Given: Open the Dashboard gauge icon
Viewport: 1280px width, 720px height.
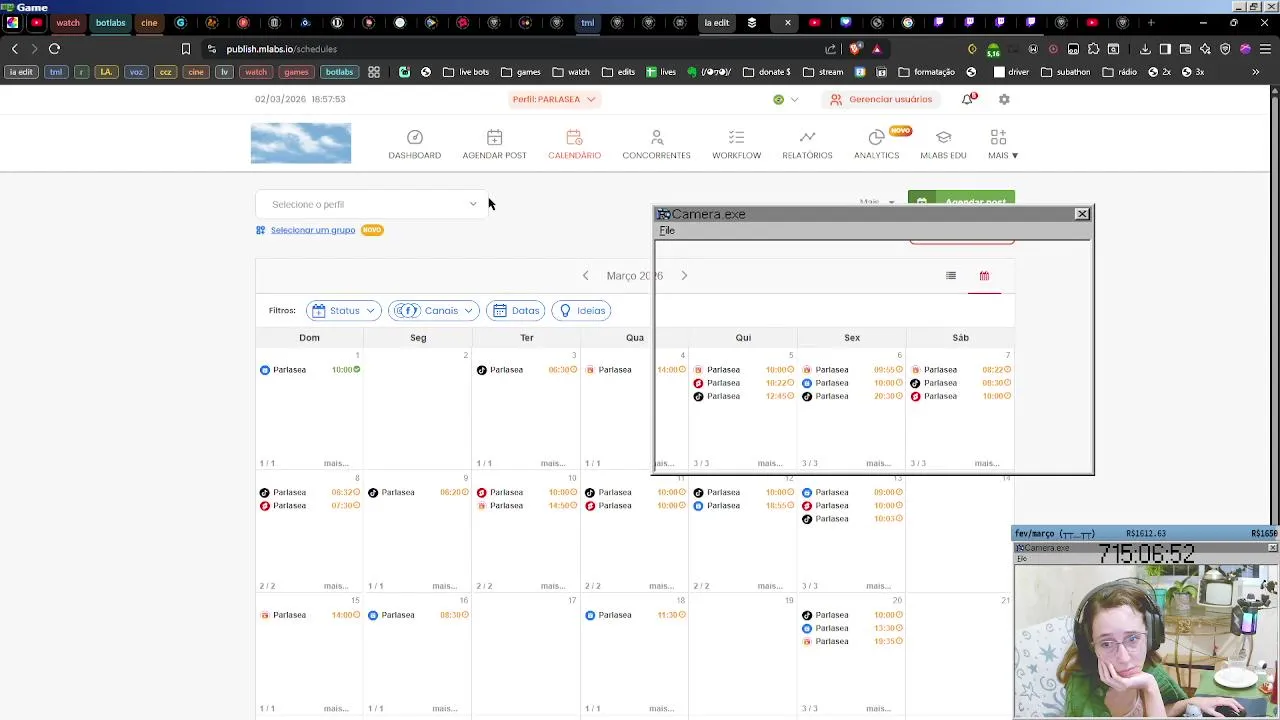Looking at the screenshot, I should tap(415, 137).
